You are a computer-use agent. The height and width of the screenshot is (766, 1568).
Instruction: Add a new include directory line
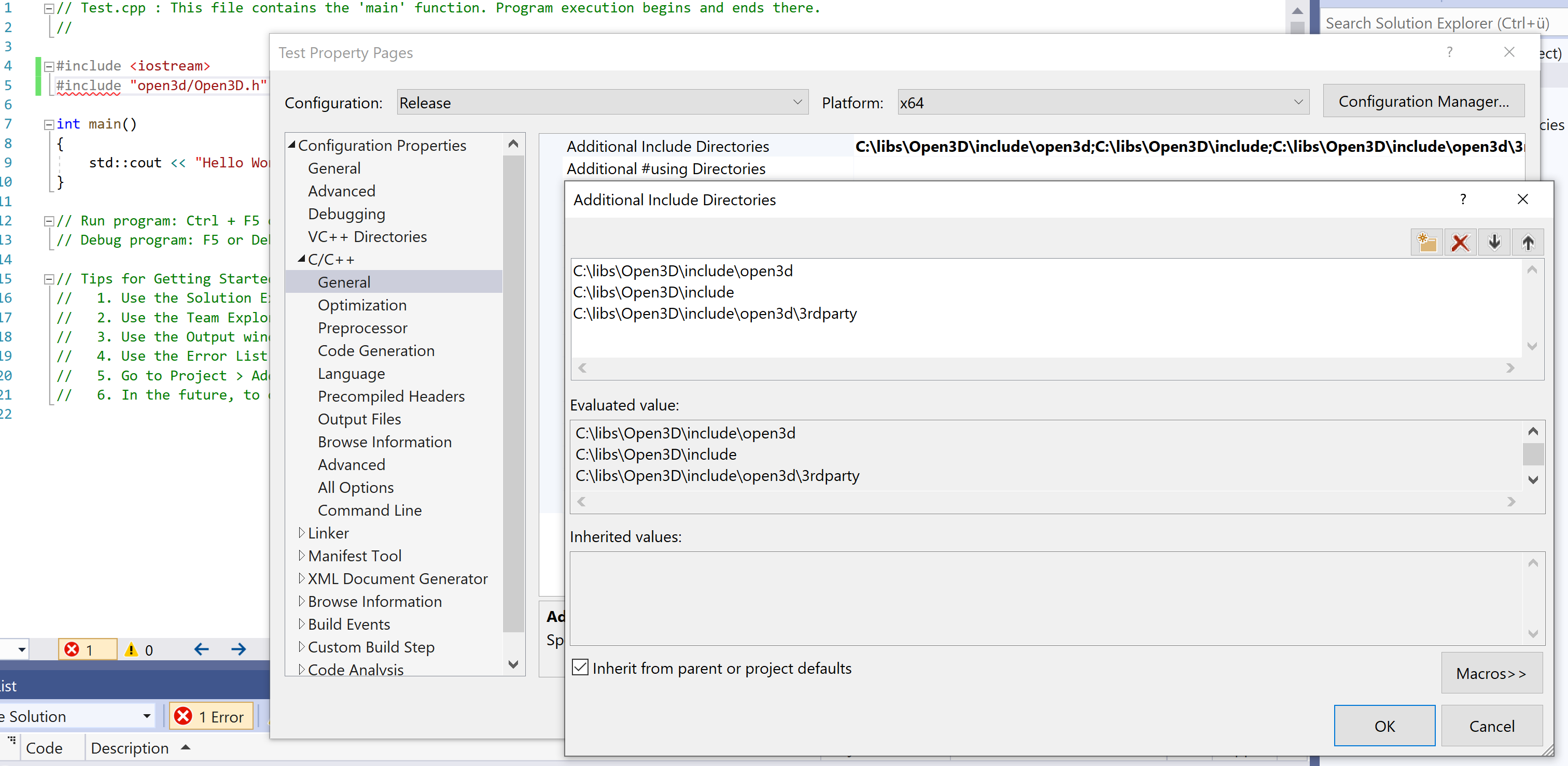(1427, 242)
